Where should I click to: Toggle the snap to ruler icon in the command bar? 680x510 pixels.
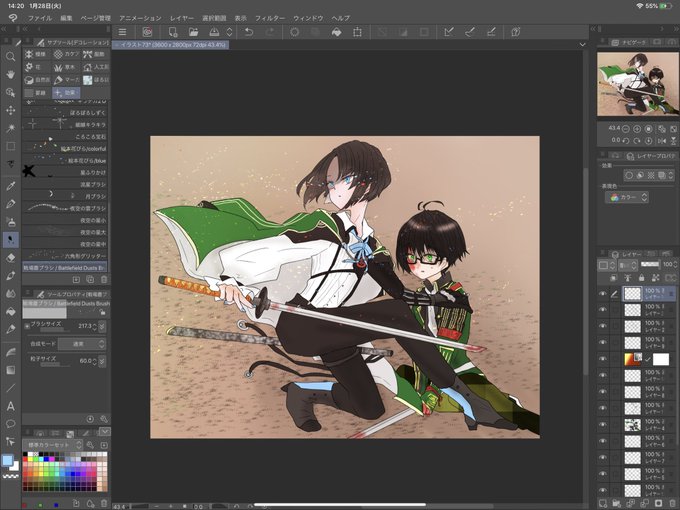(449, 32)
